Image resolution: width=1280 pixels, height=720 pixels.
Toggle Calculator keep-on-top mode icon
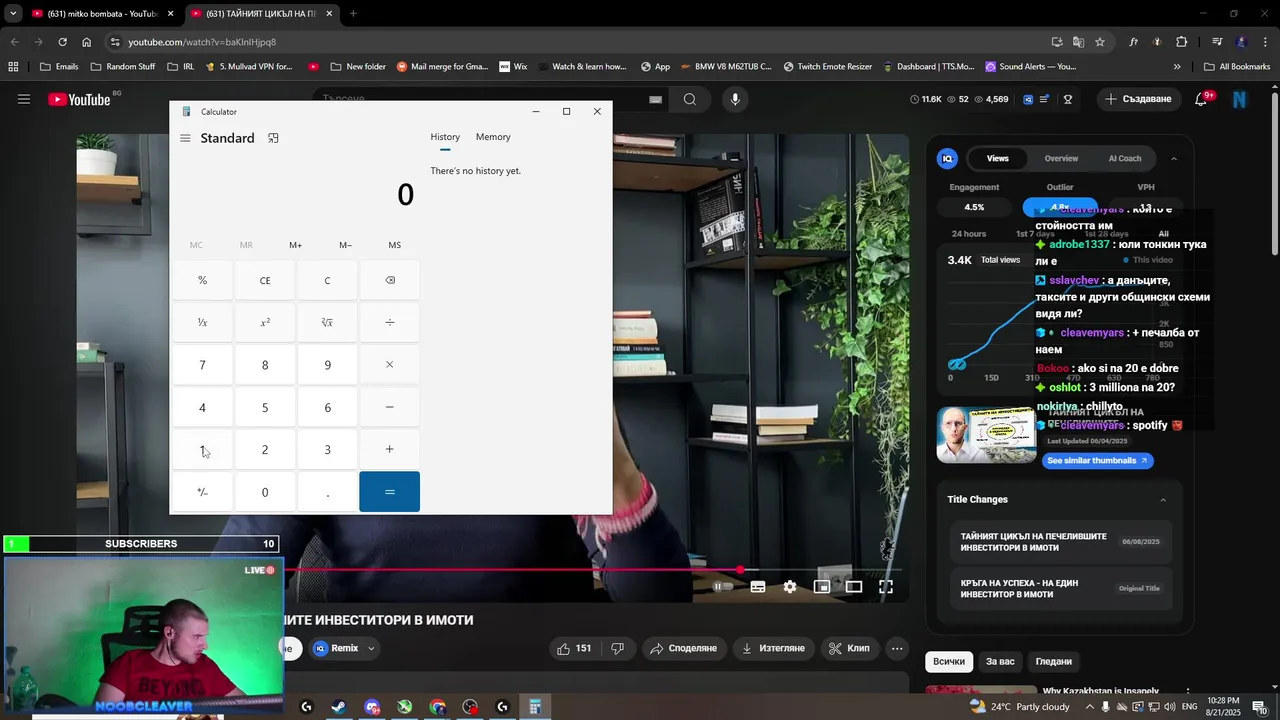[273, 138]
